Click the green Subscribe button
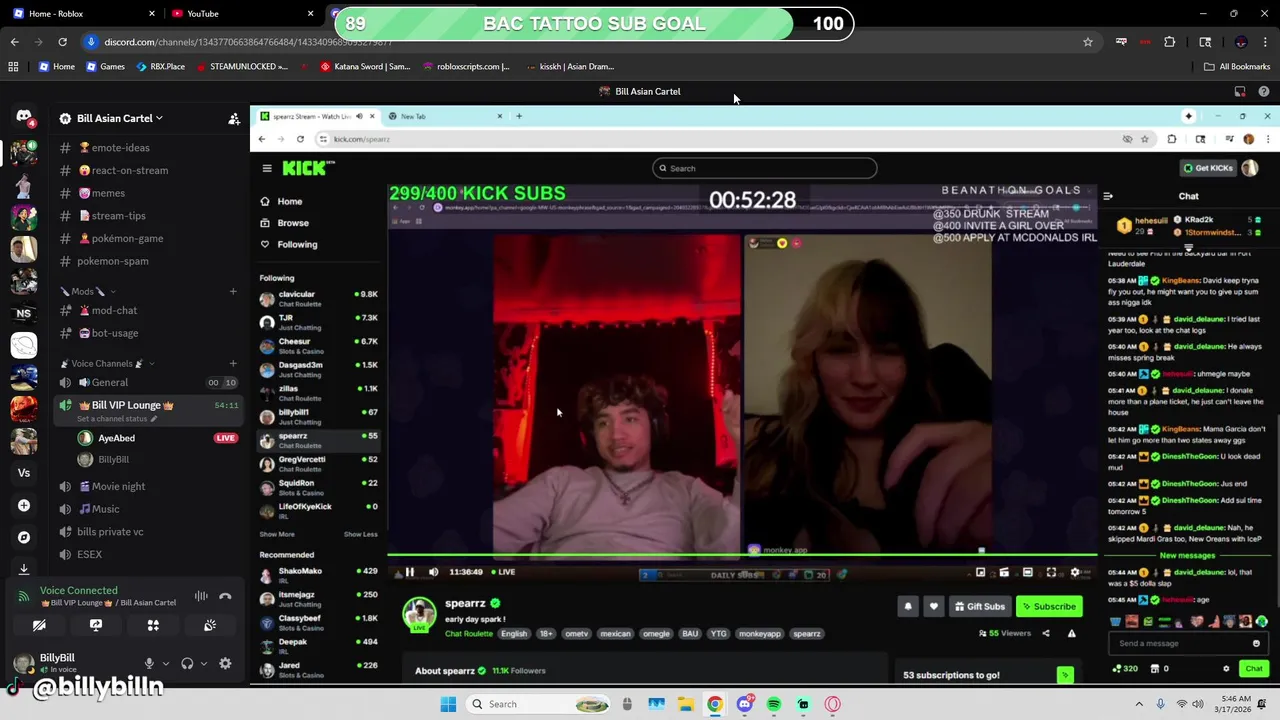Viewport: 1280px width, 720px height. 1048,606
